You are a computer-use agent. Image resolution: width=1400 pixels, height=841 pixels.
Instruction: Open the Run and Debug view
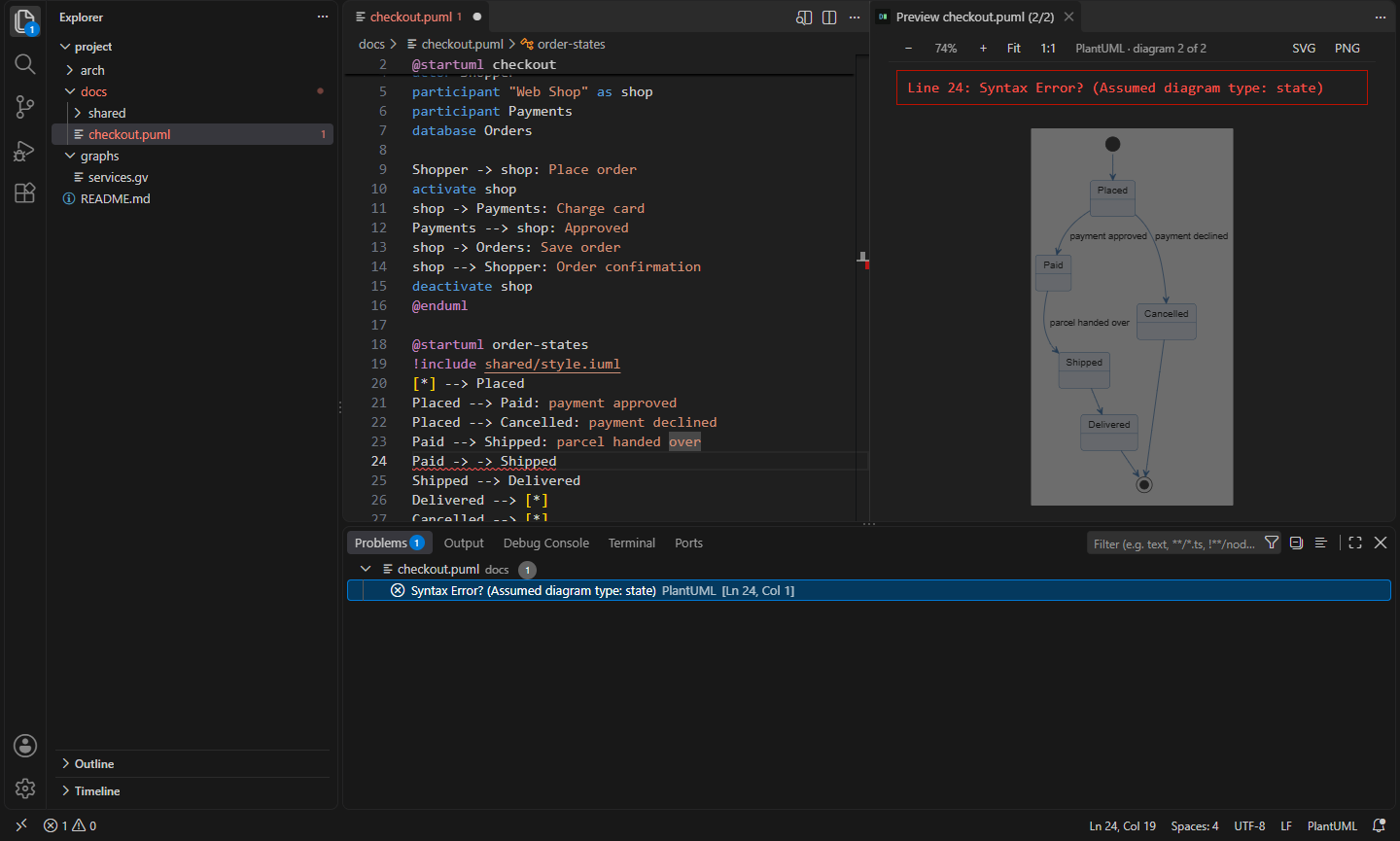tap(25, 151)
